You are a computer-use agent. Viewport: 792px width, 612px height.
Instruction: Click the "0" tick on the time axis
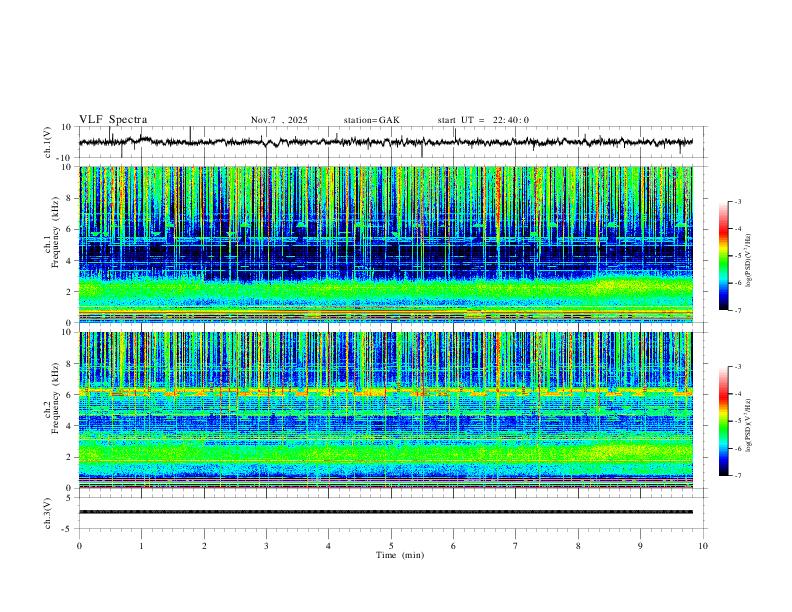tap(79, 545)
